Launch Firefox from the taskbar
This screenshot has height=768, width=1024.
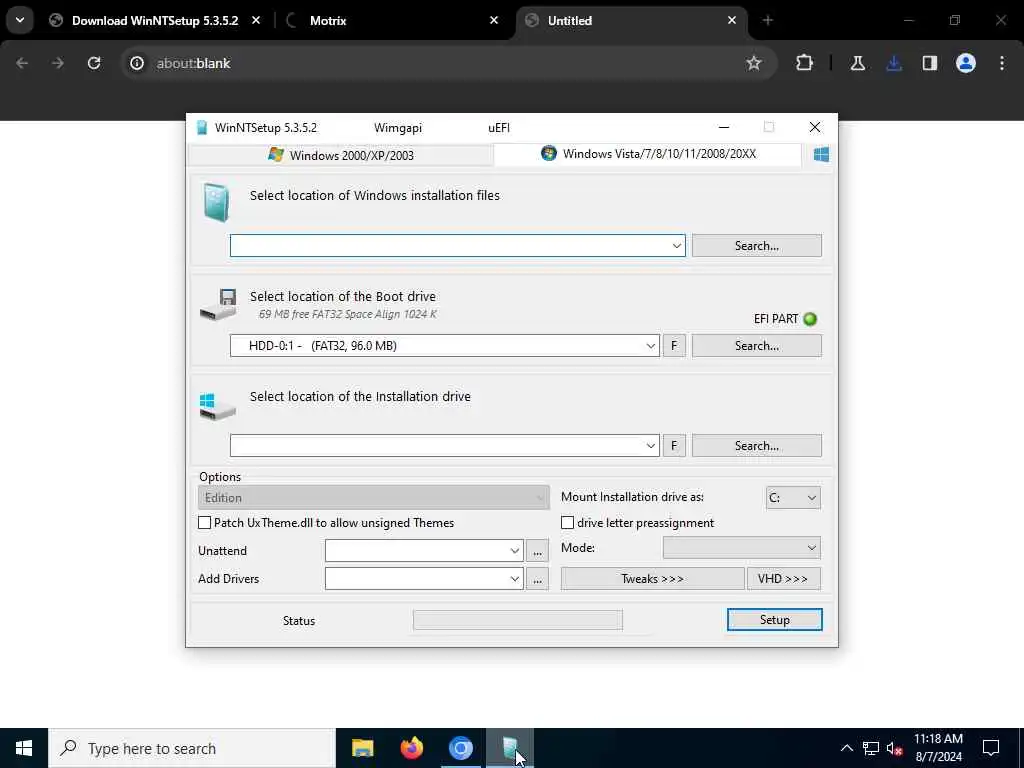[x=411, y=748]
